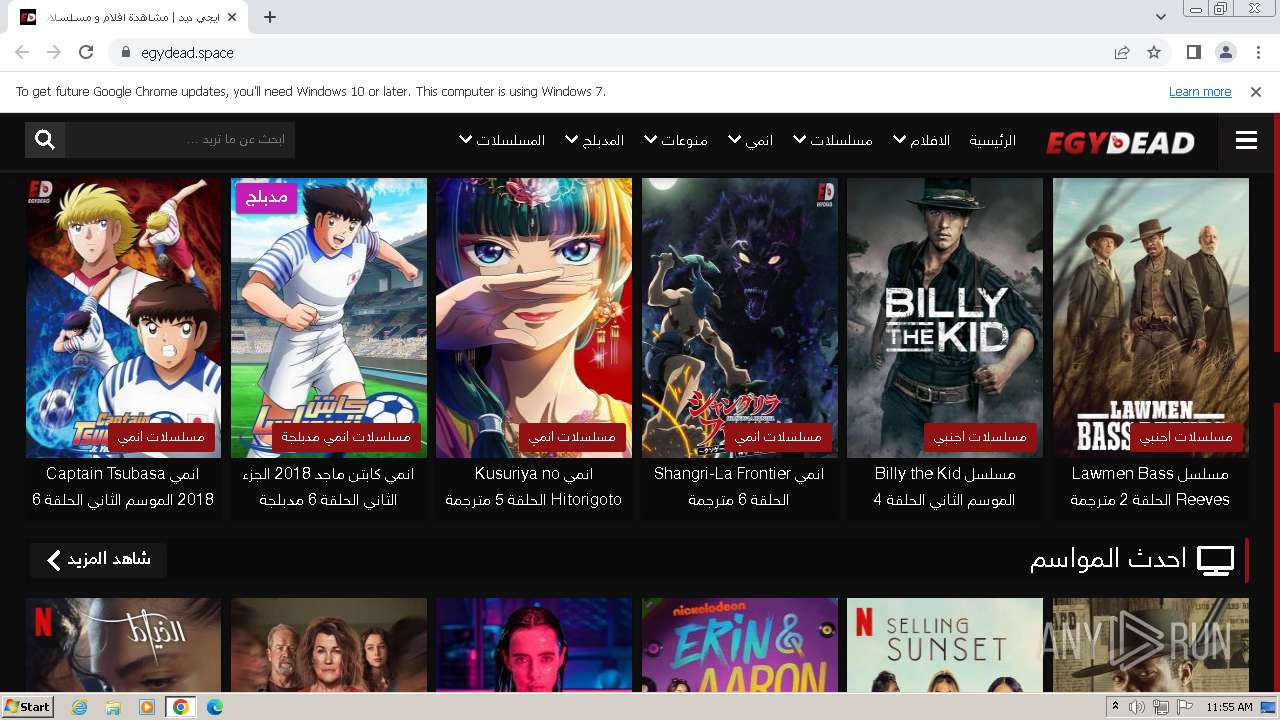The image size is (1280, 720).
Task: Open Action Center flag icon
Action: tap(1185, 707)
